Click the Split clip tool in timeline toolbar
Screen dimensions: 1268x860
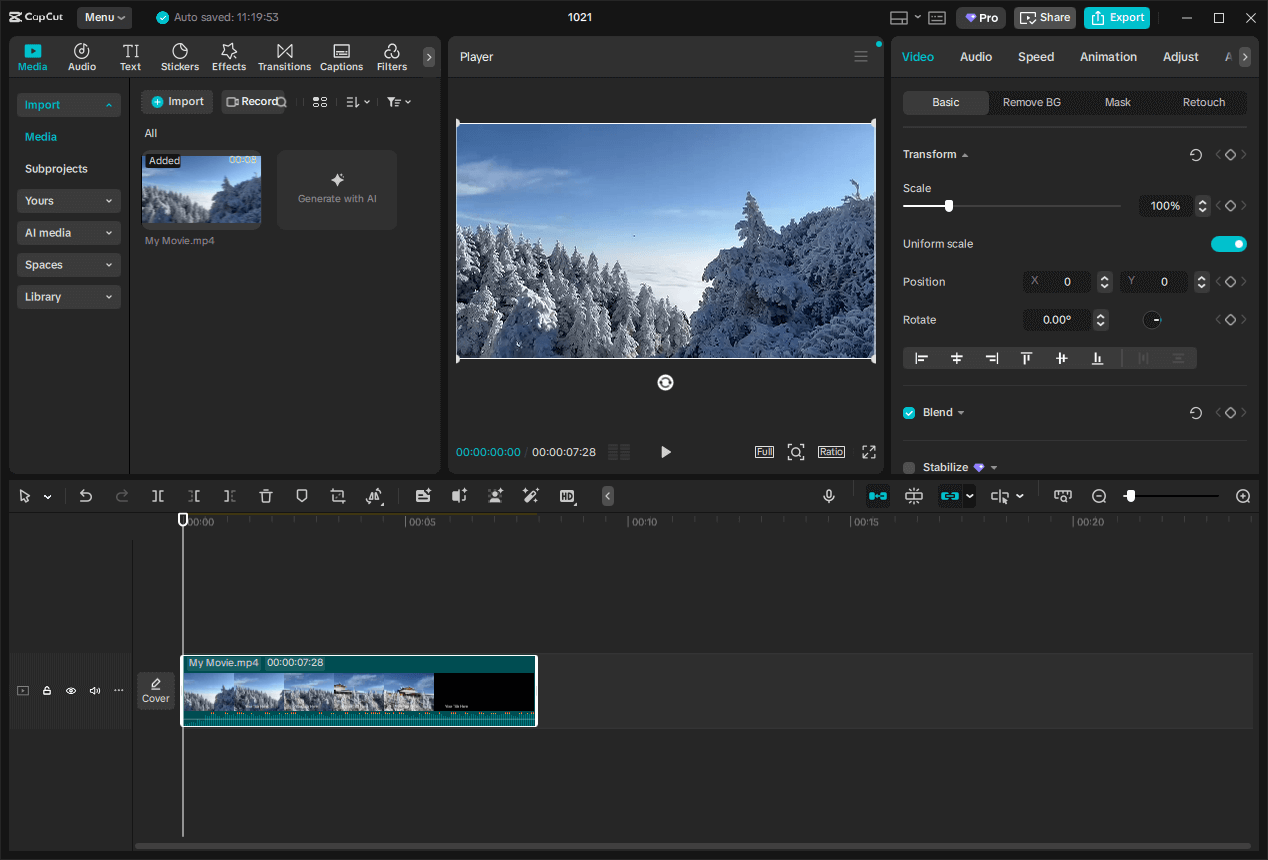158,496
